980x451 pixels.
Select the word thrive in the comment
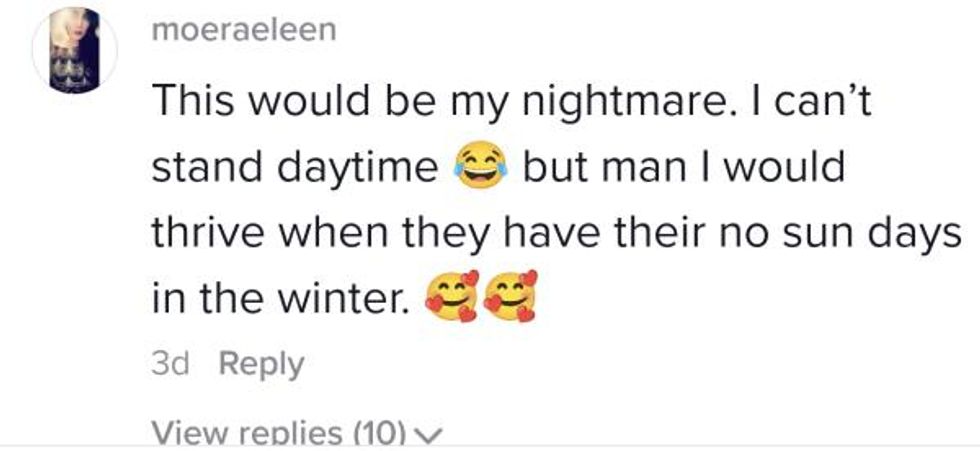pyautogui.click(x=210, y=232)
